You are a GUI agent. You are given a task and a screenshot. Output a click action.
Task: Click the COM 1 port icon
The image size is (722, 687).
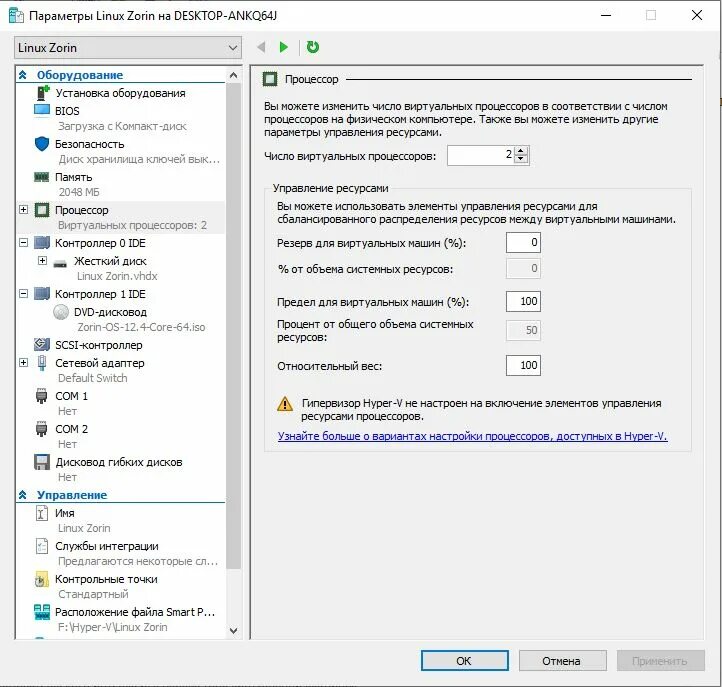coord(41,396)
